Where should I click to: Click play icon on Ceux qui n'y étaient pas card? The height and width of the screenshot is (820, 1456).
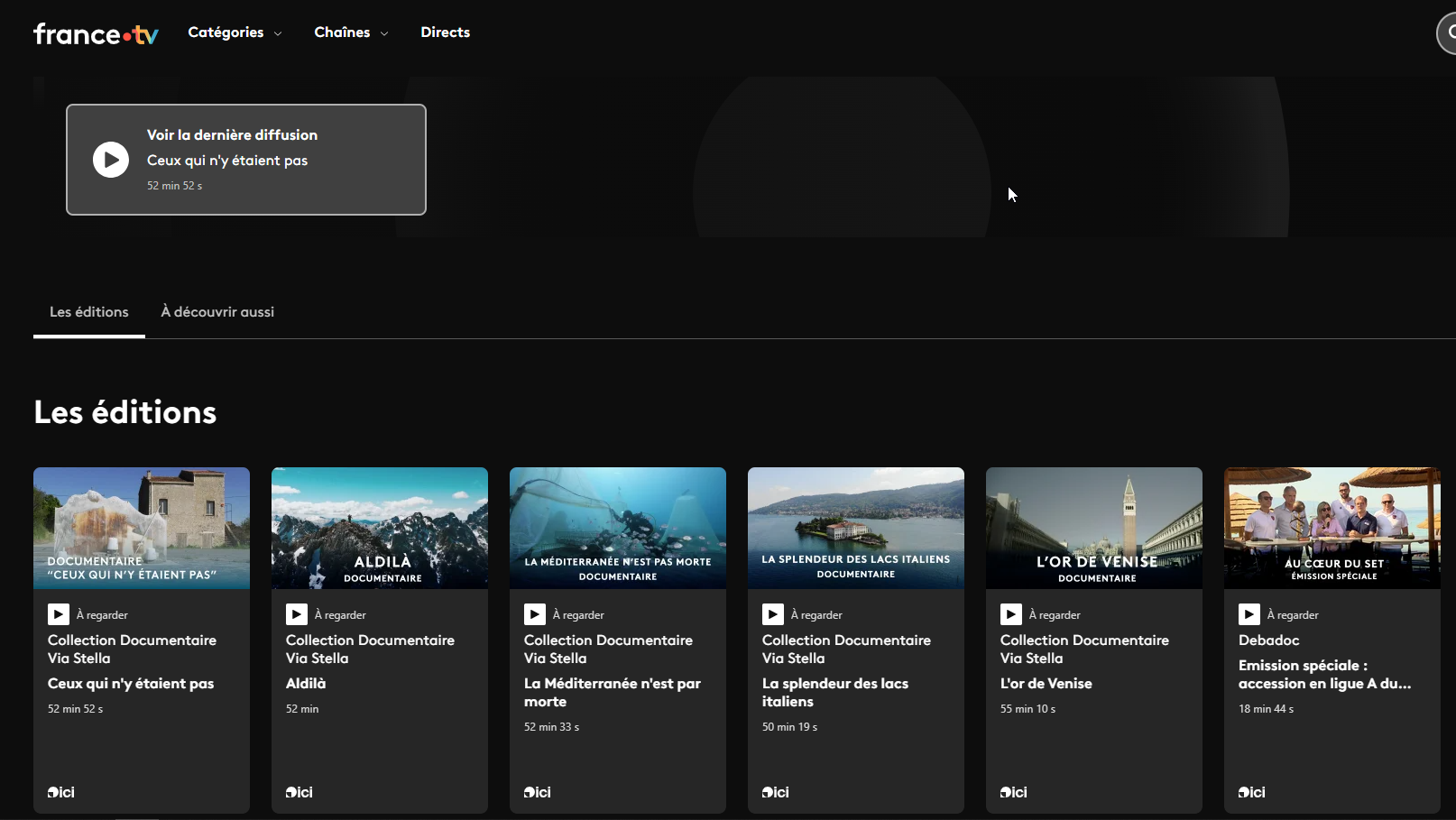coord(59,614)
